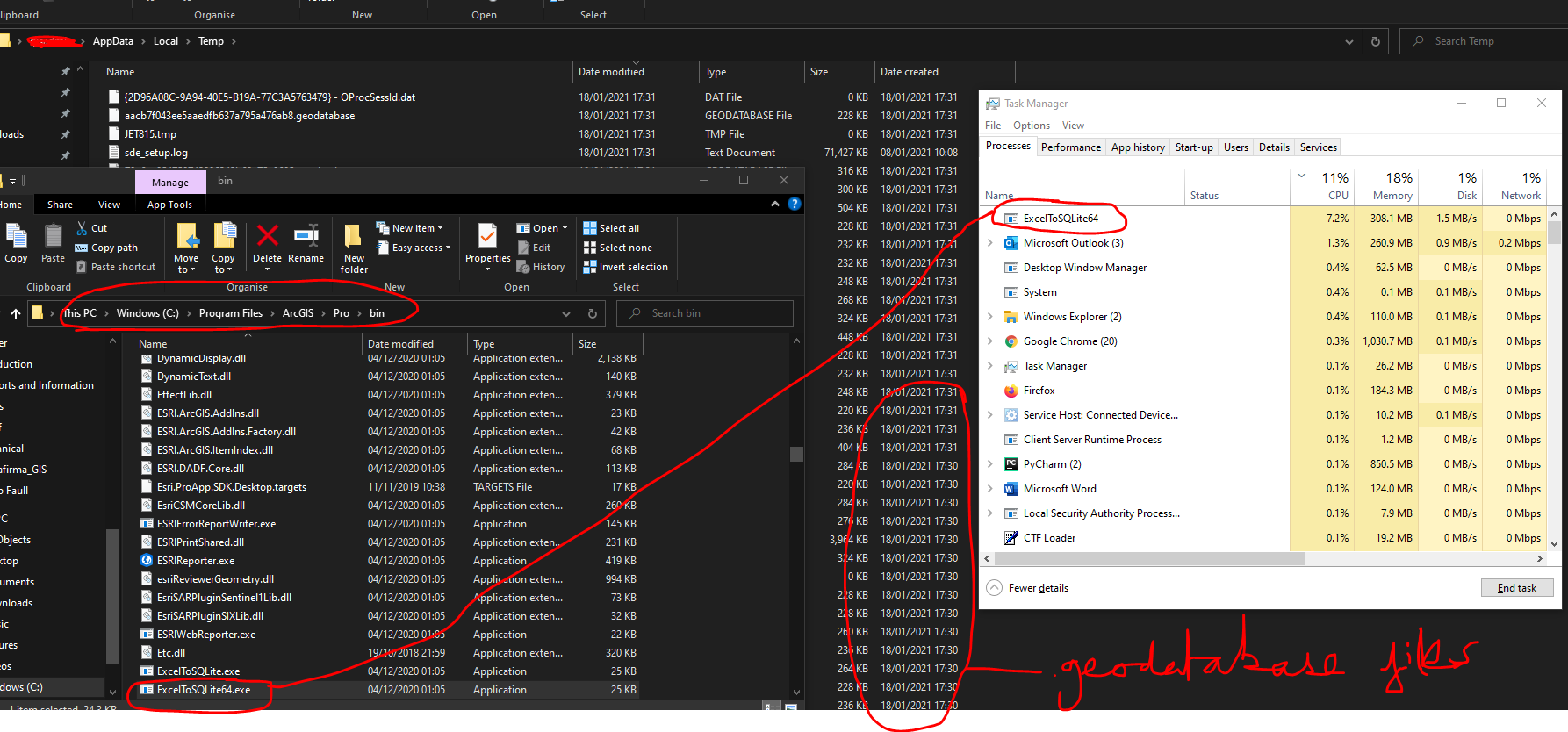Screen dimensions: 1568x732
Task: Click Invert selection in the ribbon
Action: [x=625, y=267]
